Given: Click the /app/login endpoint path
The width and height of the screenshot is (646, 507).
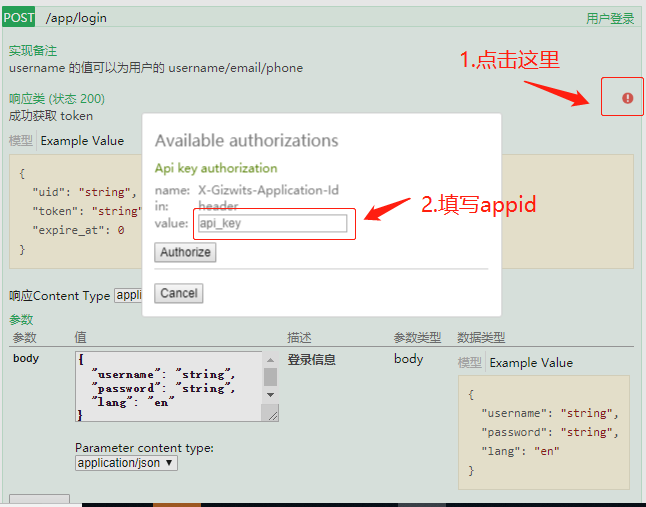Looking at the screenshot, I should point(76,17).
